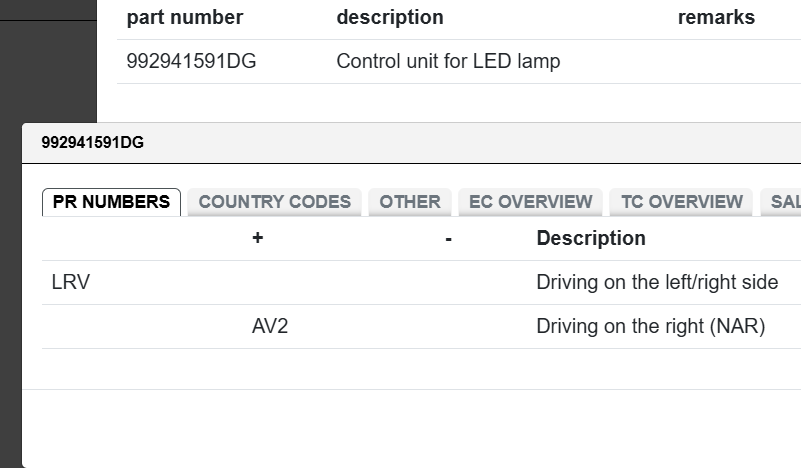Image resolution: width=801 pixels, height=468 pixels.
Task: Show the EC OVERVIEW tab
Action: [531, 202]
